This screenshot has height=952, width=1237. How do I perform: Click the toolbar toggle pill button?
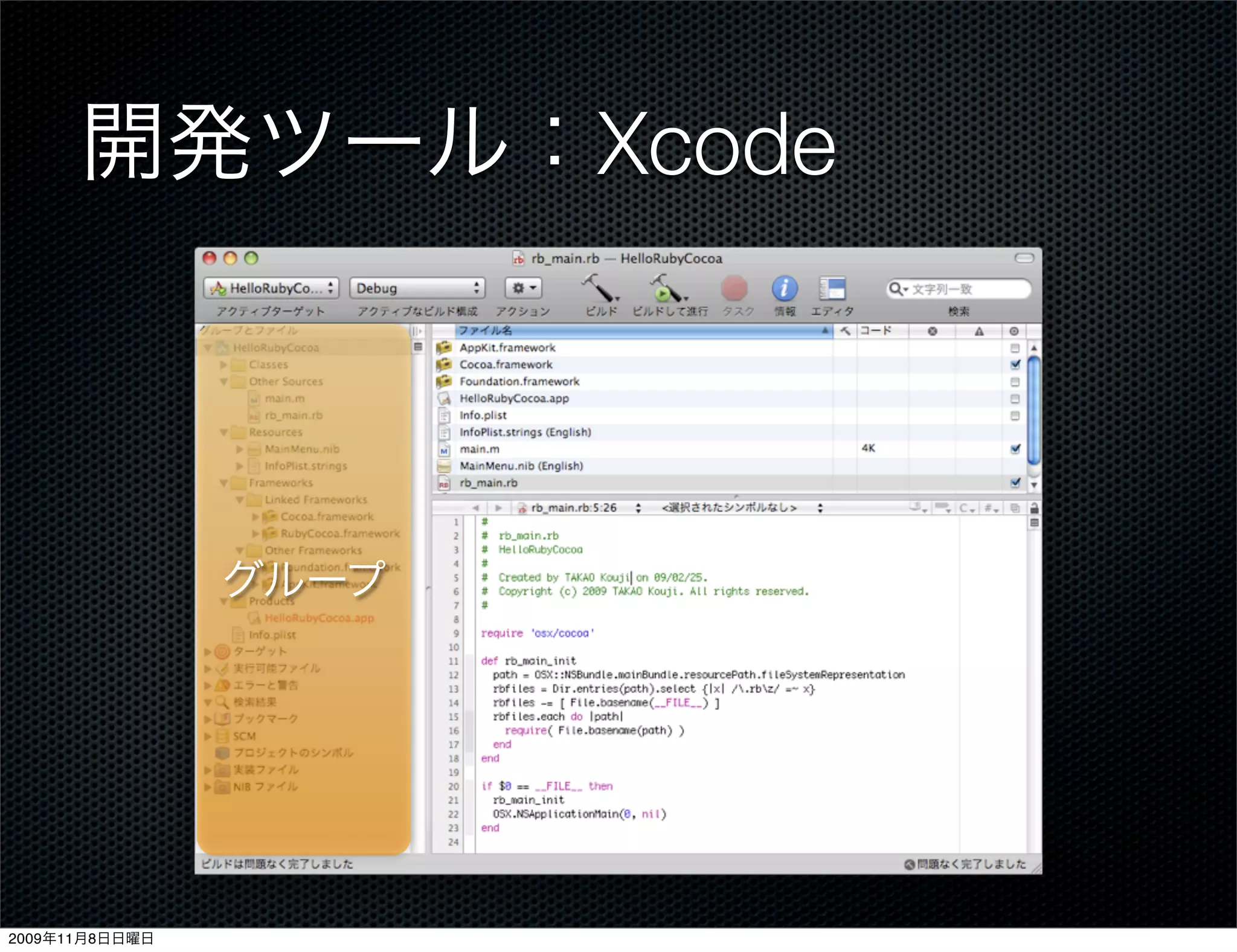point(1024,258)
